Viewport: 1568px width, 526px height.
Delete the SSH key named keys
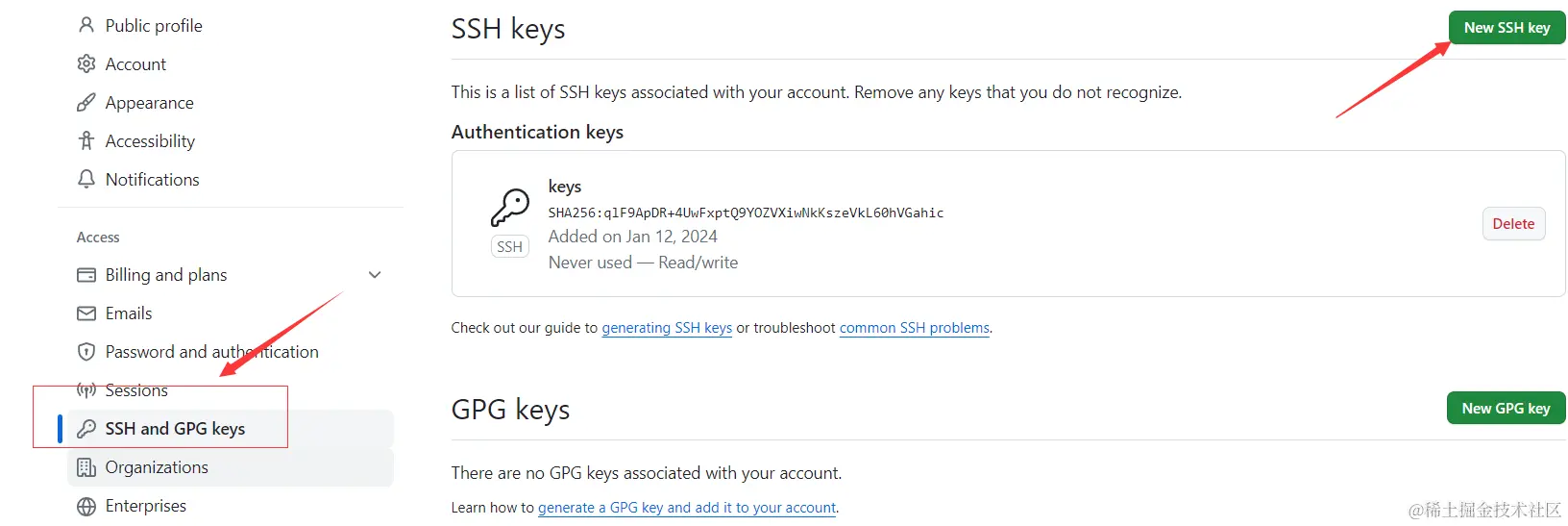[1513, 224]
